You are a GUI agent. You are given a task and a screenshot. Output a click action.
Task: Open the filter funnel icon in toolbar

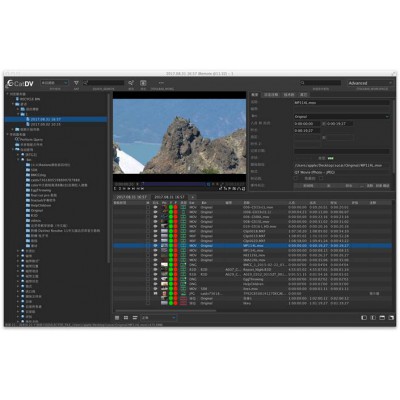tap(76, 83)
